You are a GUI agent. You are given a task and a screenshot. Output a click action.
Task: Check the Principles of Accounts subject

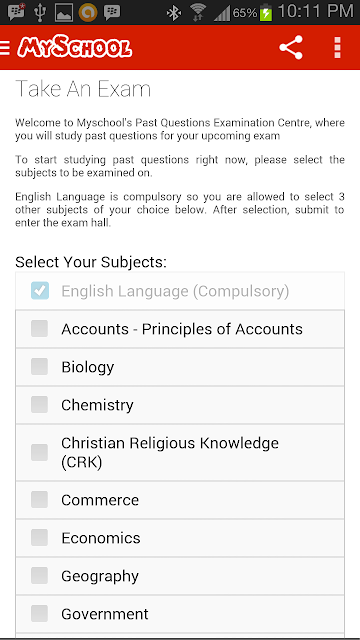pos(40,329)
